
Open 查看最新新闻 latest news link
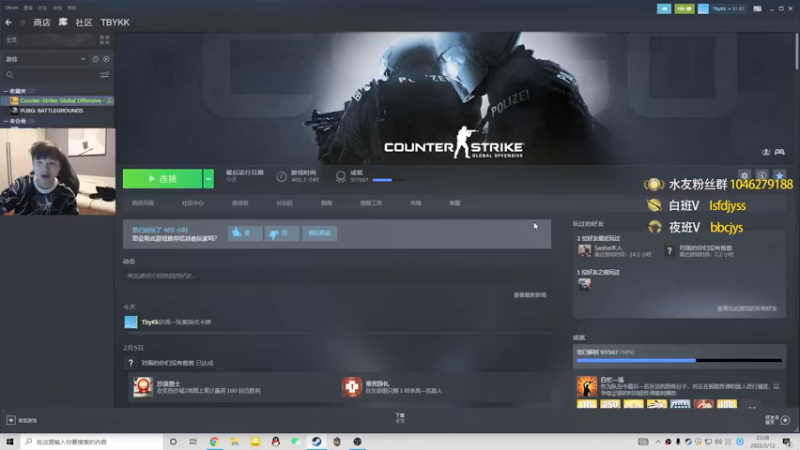click(x=530, y=295)
